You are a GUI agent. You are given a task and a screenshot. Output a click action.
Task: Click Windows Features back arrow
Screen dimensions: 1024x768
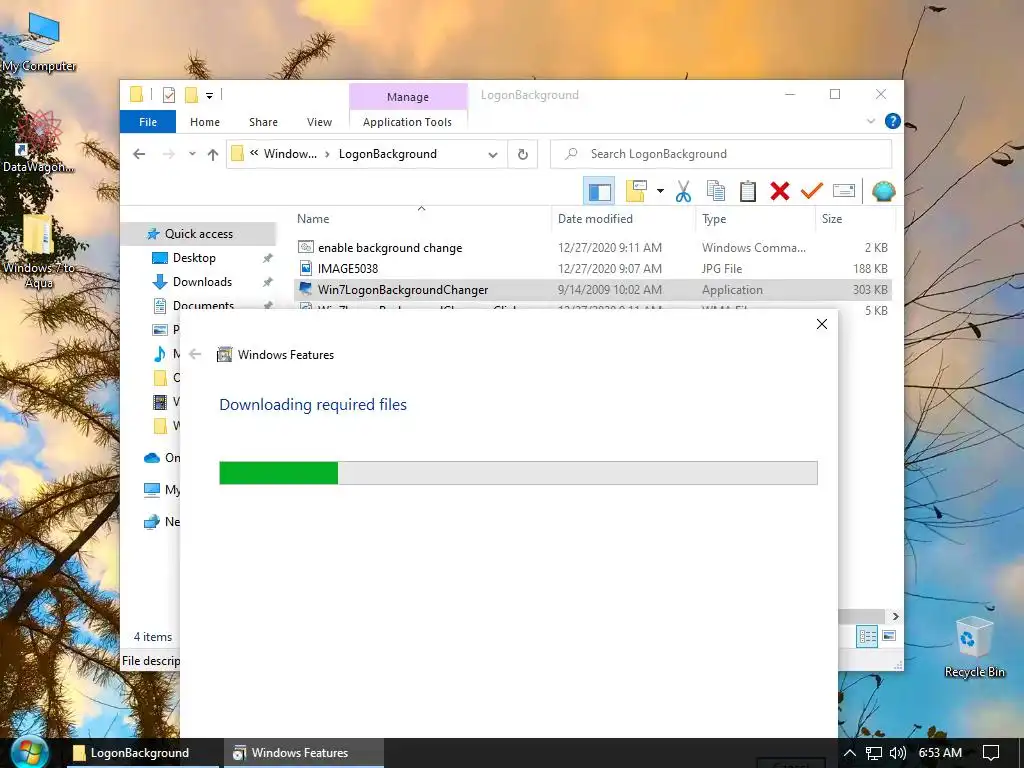(x=195, y=355)
